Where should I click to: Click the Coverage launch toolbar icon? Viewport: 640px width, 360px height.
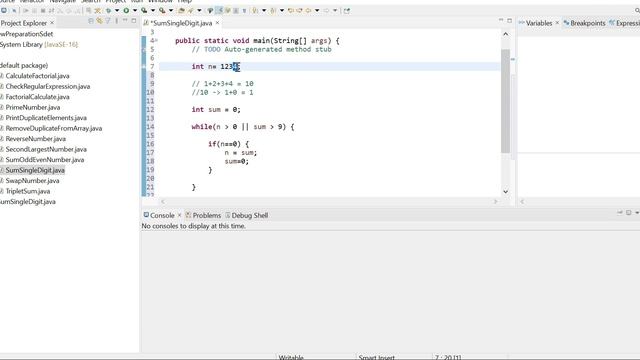click(x=144, y=11)
